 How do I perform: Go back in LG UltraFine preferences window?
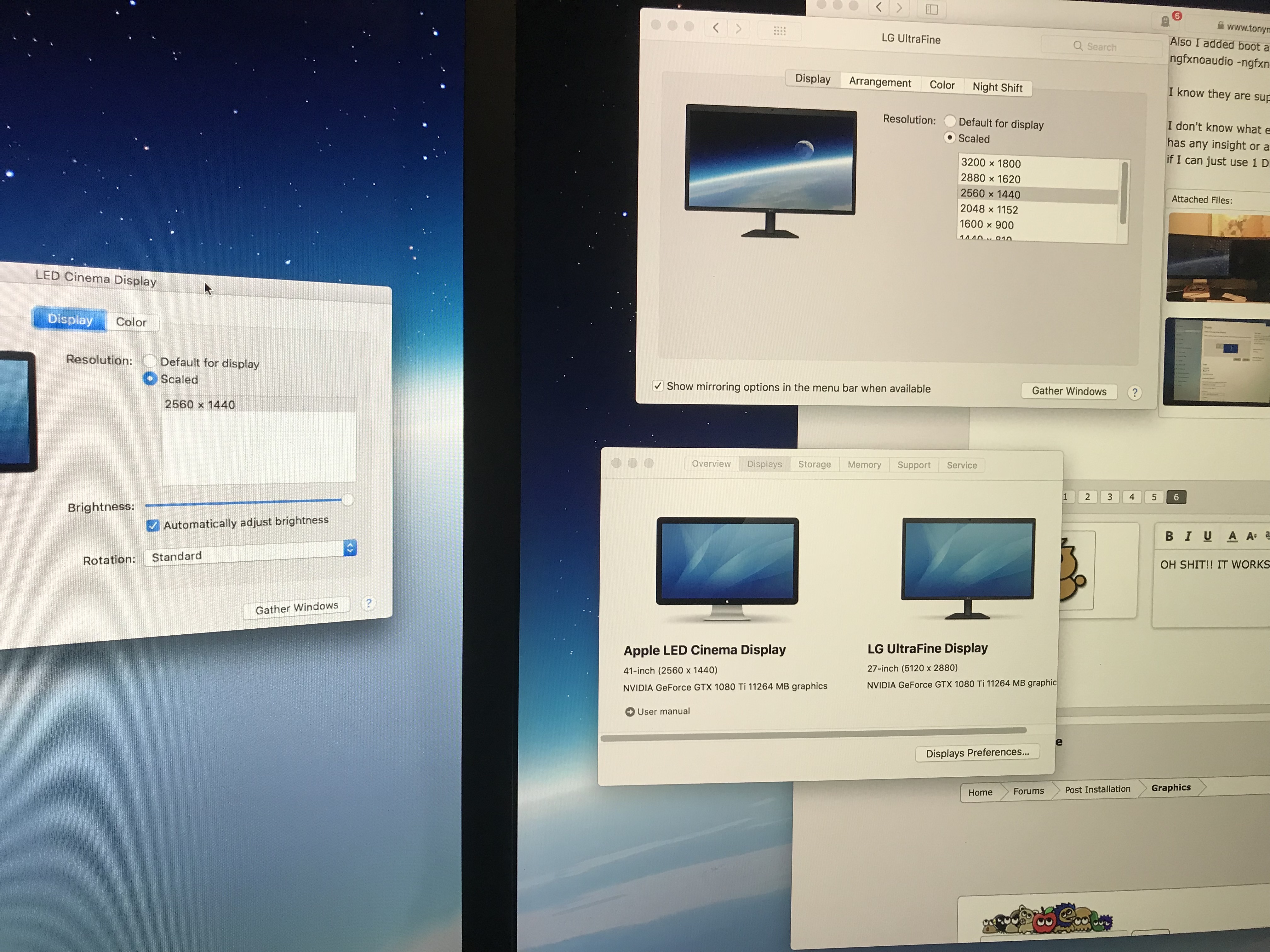tap(716, 27)
